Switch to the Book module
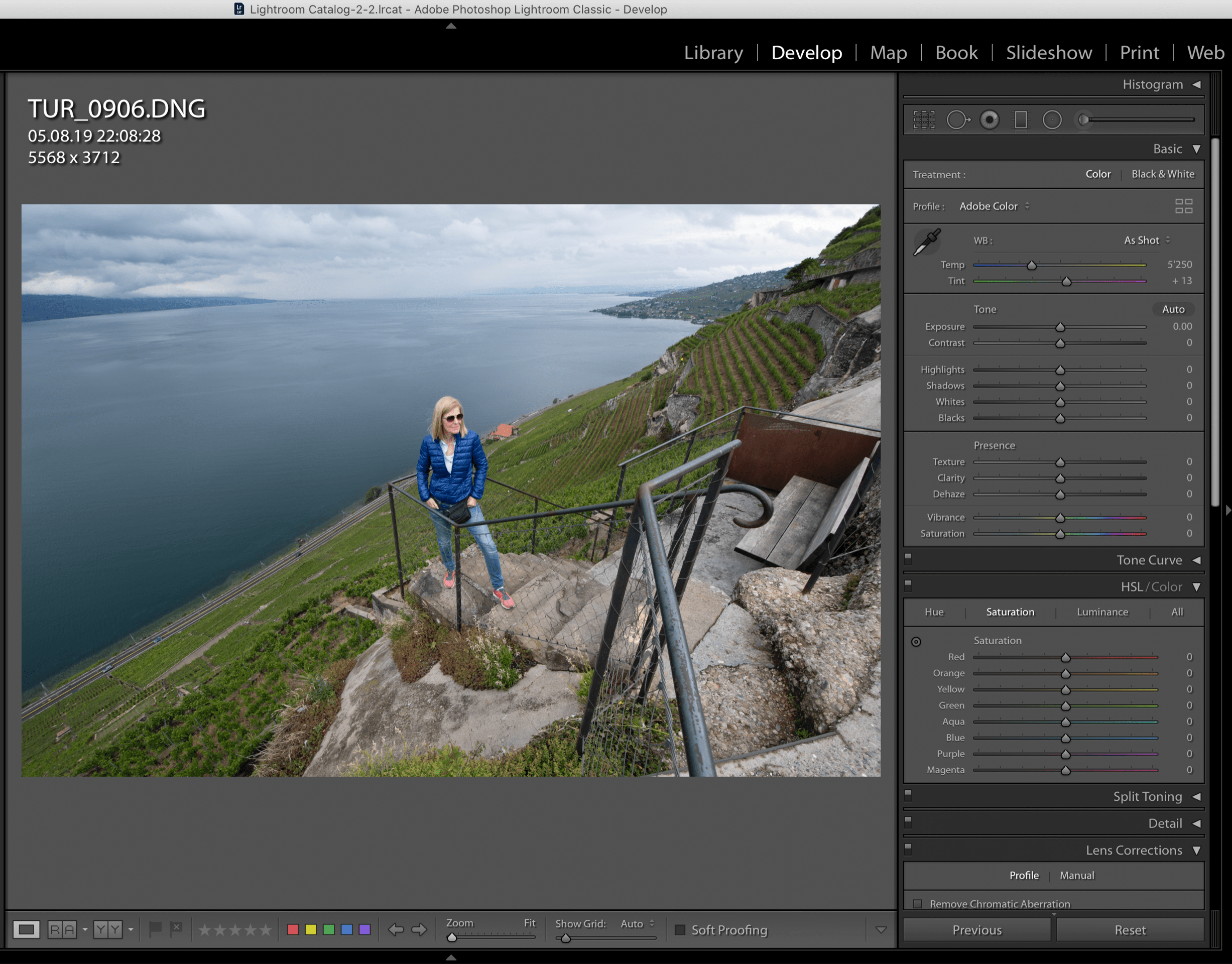This screenshot has height=964, width=1232. tap(956, 53)
